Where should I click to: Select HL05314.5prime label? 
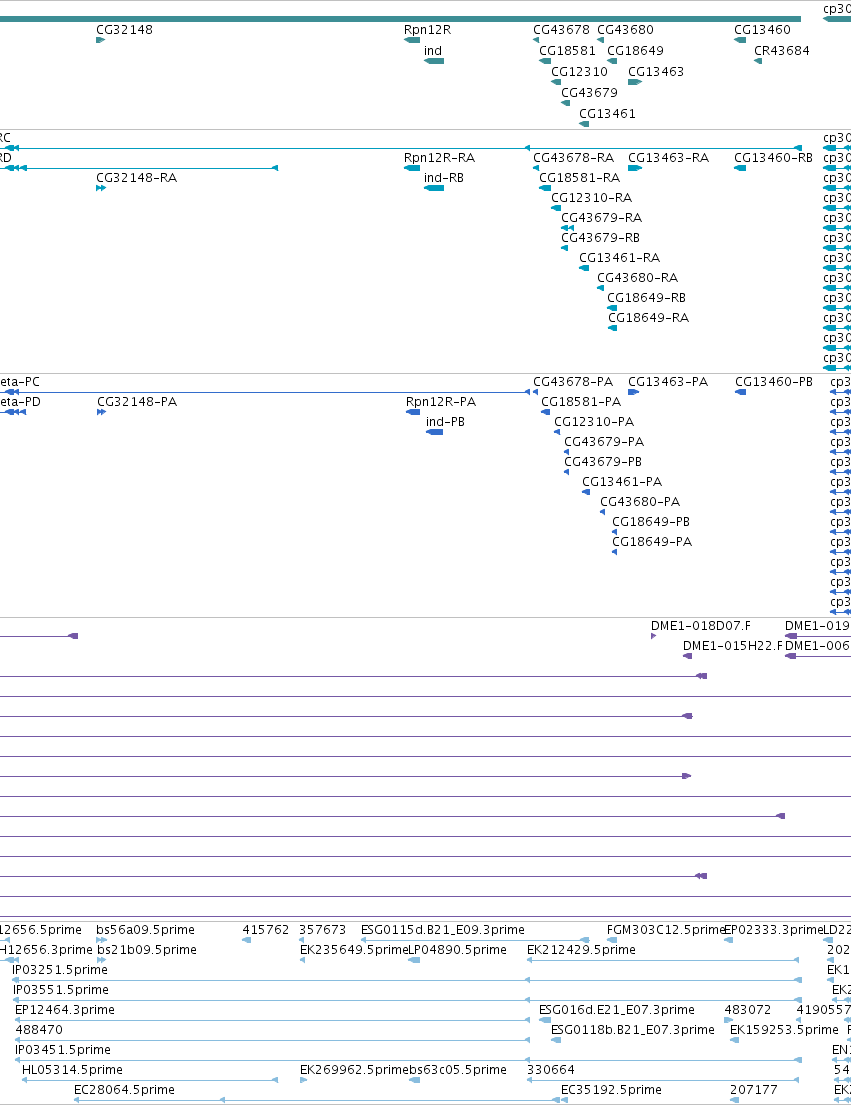[72, 1070]
